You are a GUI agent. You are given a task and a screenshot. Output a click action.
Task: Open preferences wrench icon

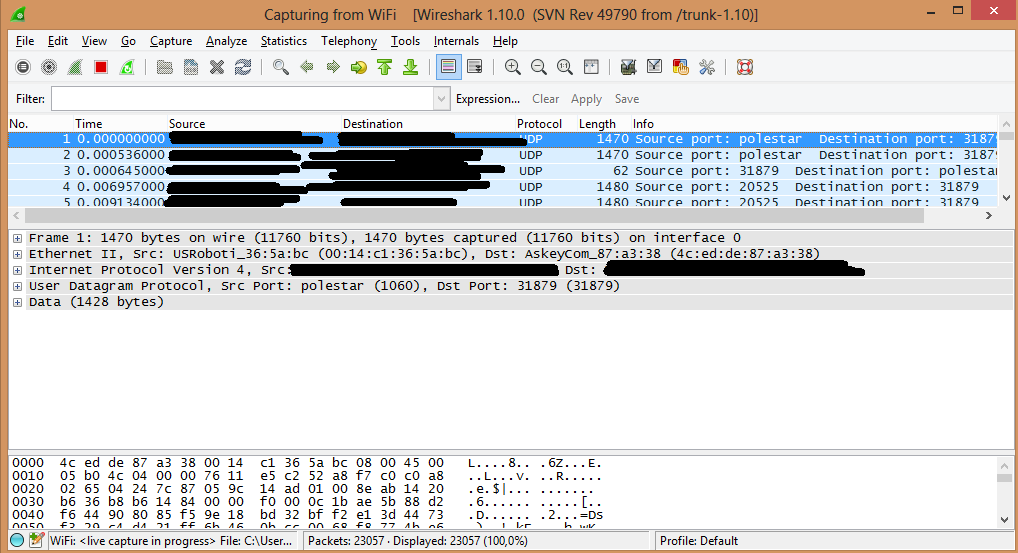pyautogui.click(x=706, y=67)
